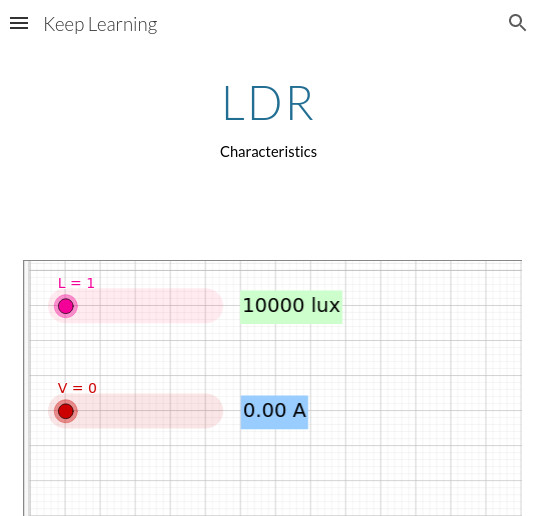Screen dimensions: 534x516
Task: Click the LDR page heading
Action: pos(268,103)
